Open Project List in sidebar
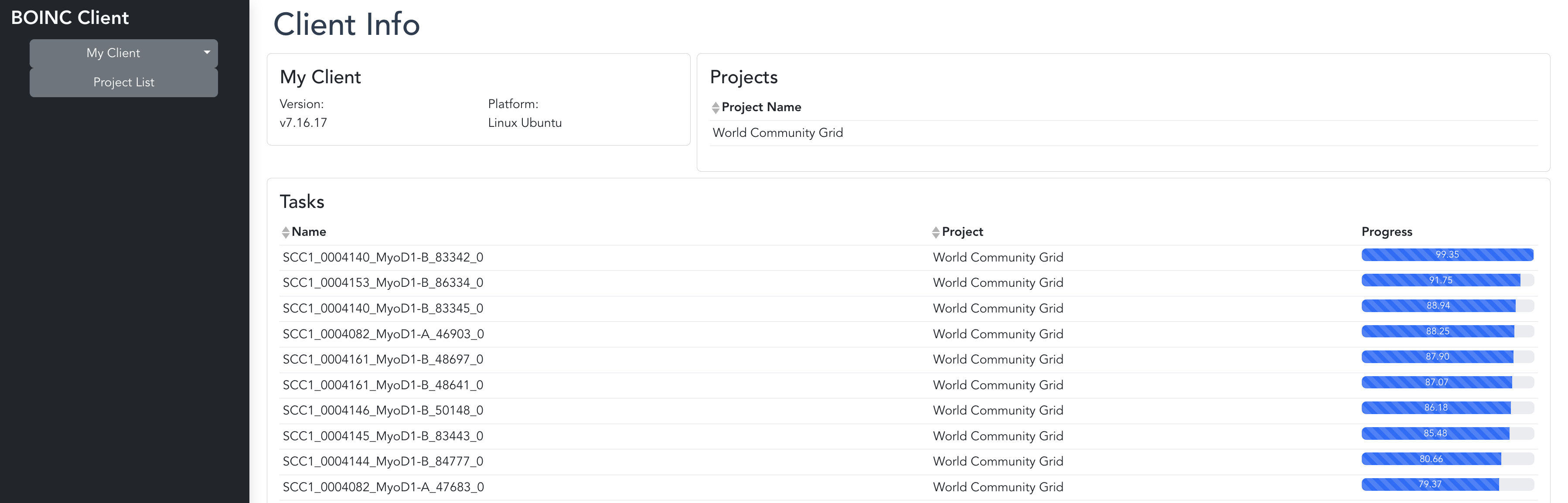 click(x=123, y=82)
